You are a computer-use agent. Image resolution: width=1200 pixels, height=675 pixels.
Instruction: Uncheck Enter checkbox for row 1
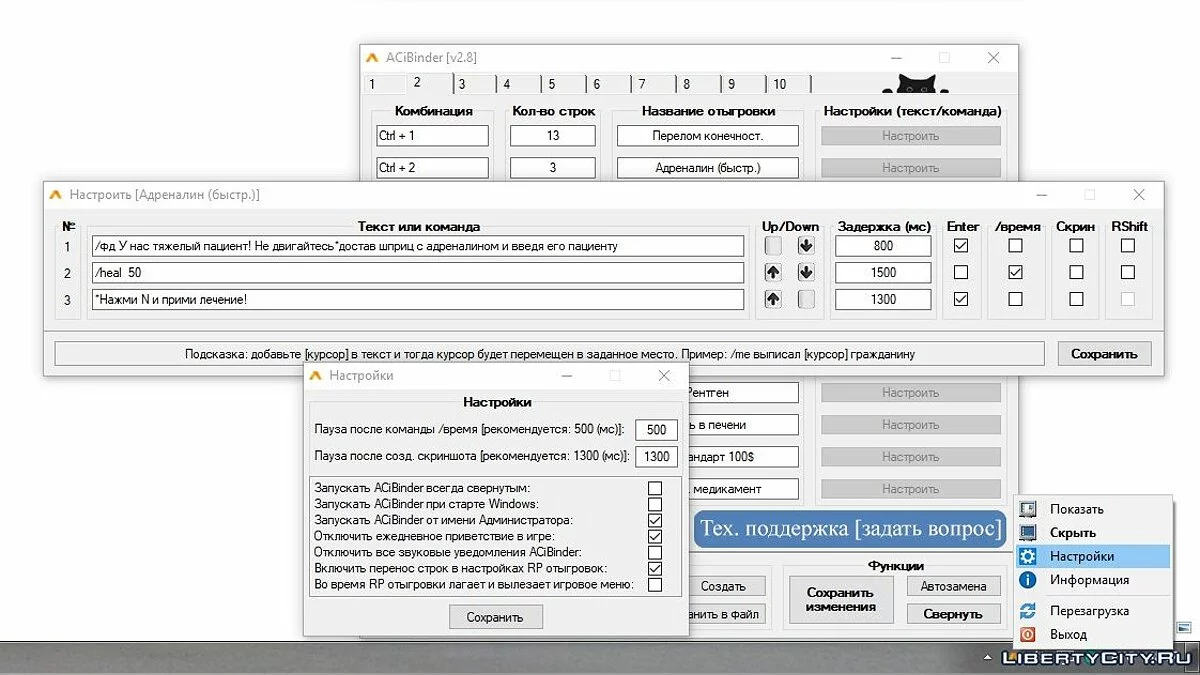click(961, 246)
